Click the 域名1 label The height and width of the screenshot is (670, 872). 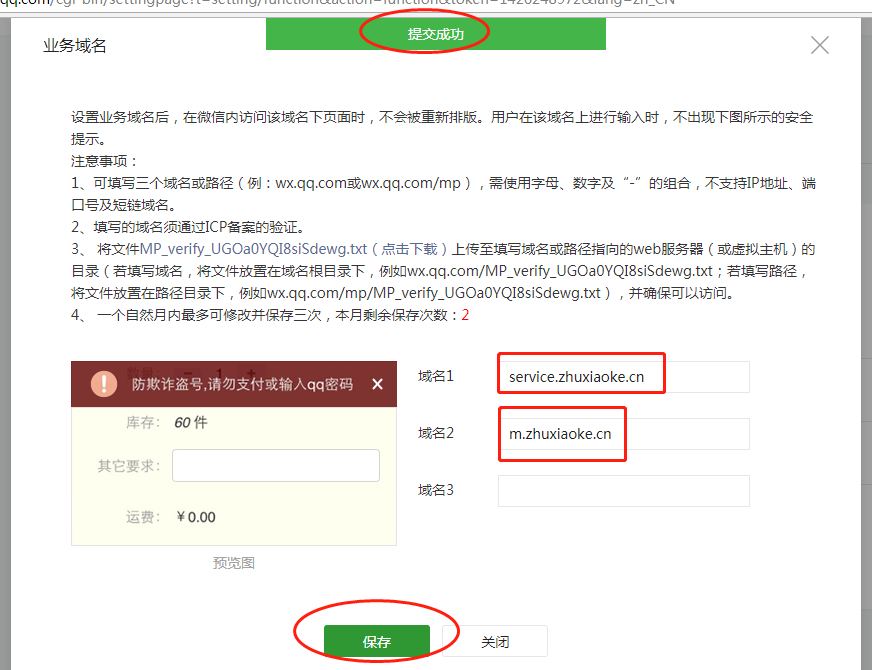[x=436, y=376]
